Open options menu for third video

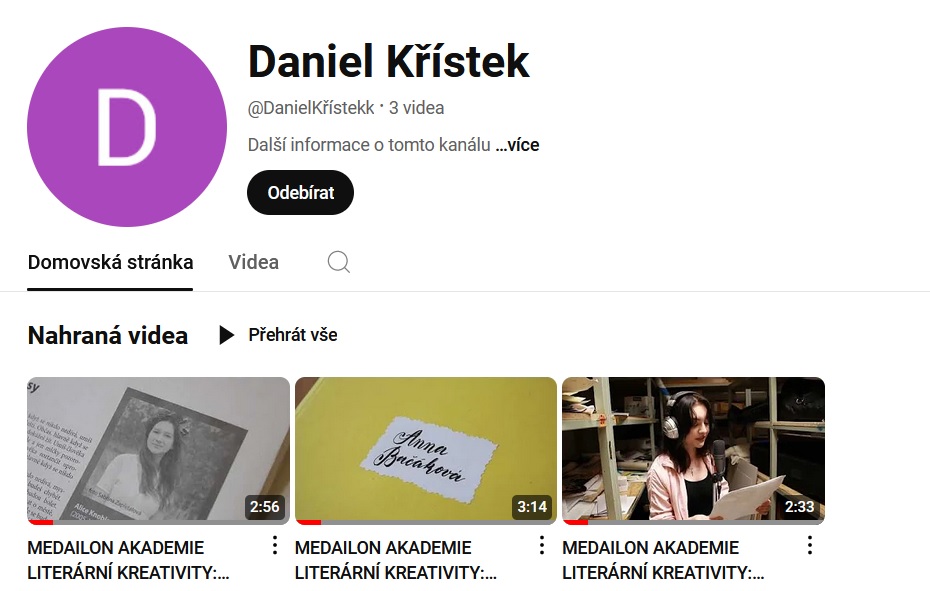(x=810, y=545)
